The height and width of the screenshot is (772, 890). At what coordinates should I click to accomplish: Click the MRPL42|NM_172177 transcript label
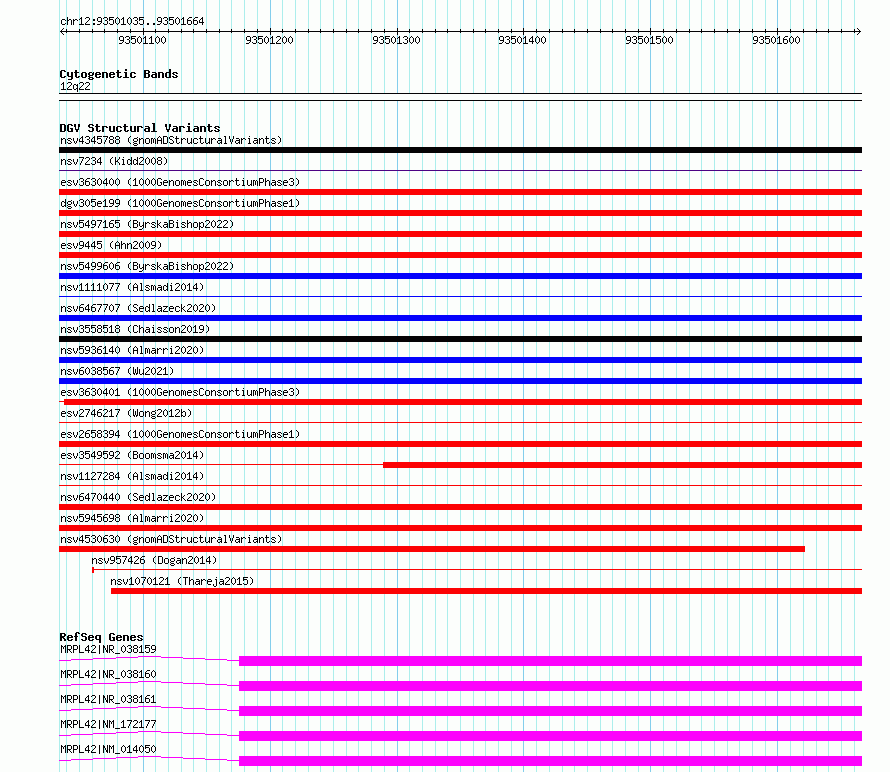[108, 724]
